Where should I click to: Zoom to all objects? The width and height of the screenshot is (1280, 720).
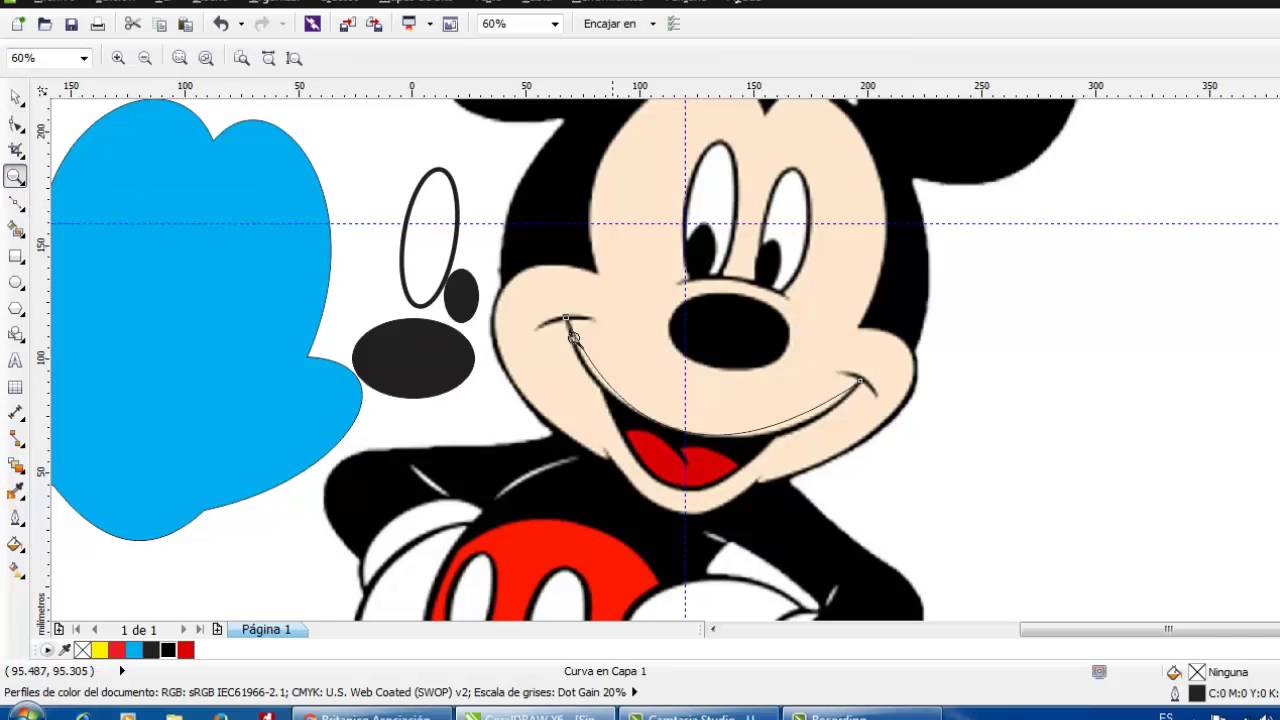[206, 58]
